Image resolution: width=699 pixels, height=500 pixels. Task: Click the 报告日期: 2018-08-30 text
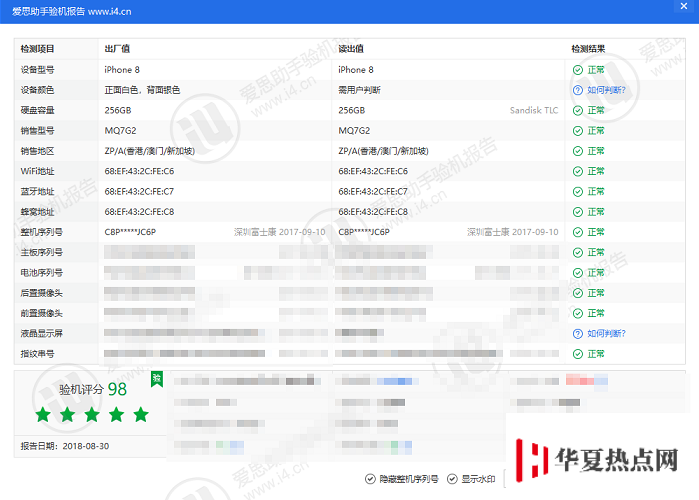(65, 446)
